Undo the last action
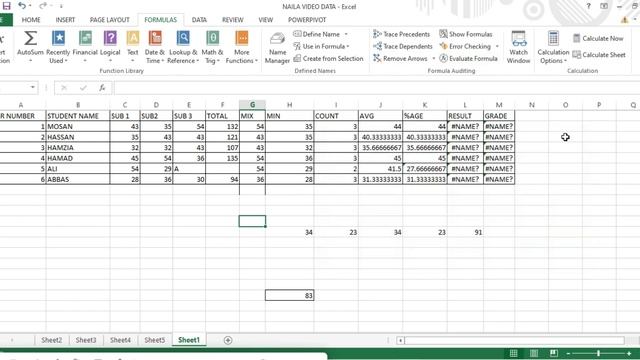This screenshot has height=360, width=640. click(x=22, y=6)
